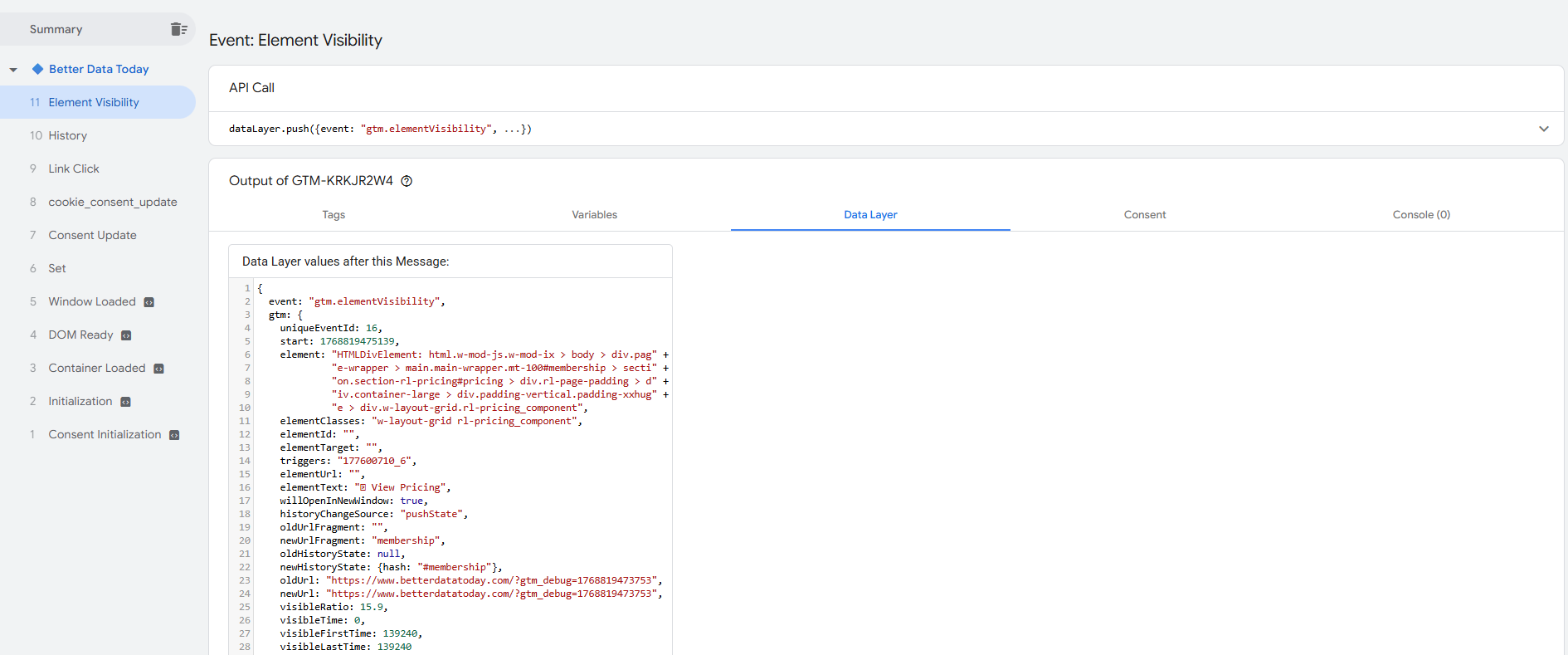This screenshot has height=655, width=1568.
Task: Click the 'visibleRatio: 15.9' code line
Action: 334,607
